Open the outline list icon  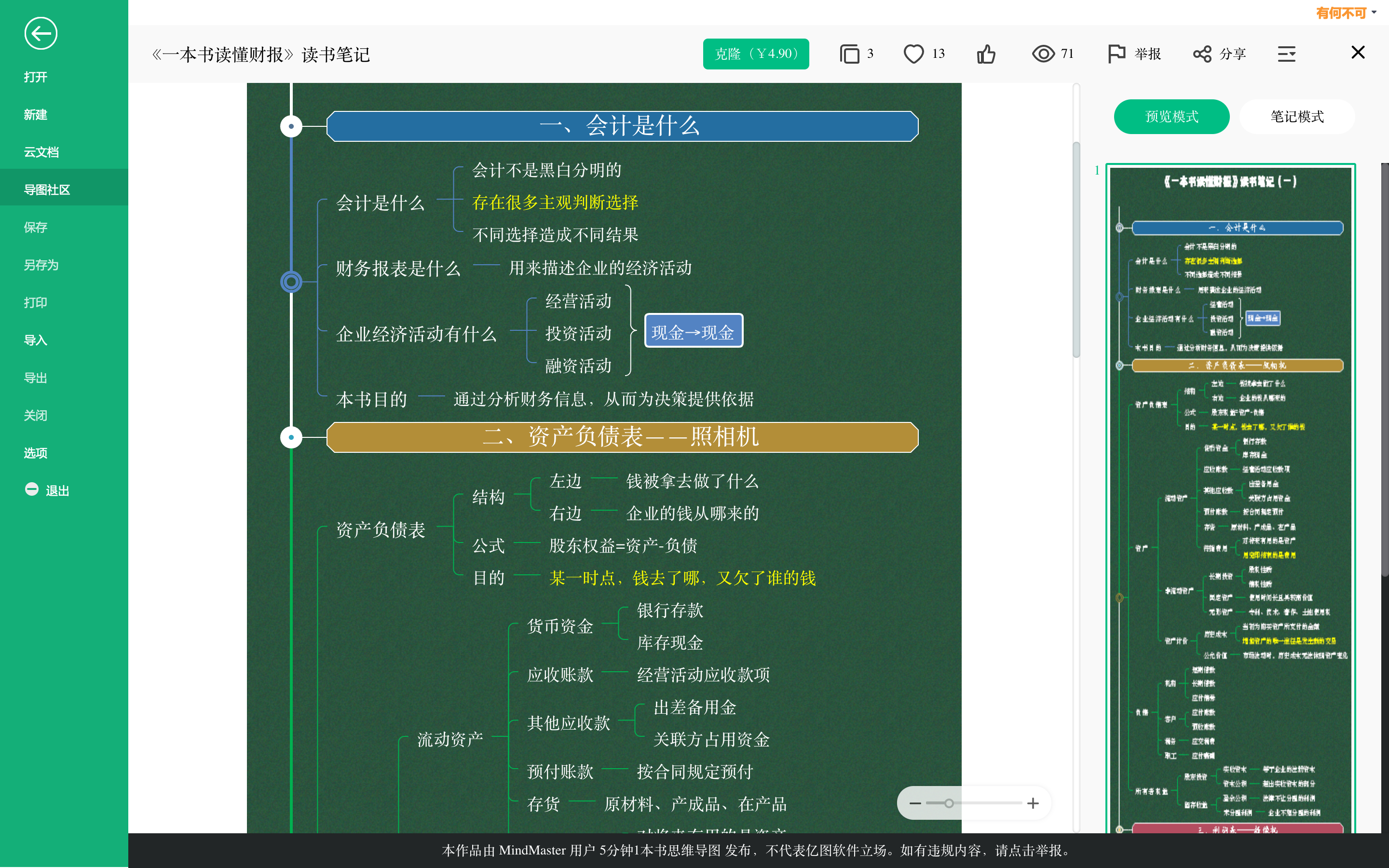(x=1286, y=54)
